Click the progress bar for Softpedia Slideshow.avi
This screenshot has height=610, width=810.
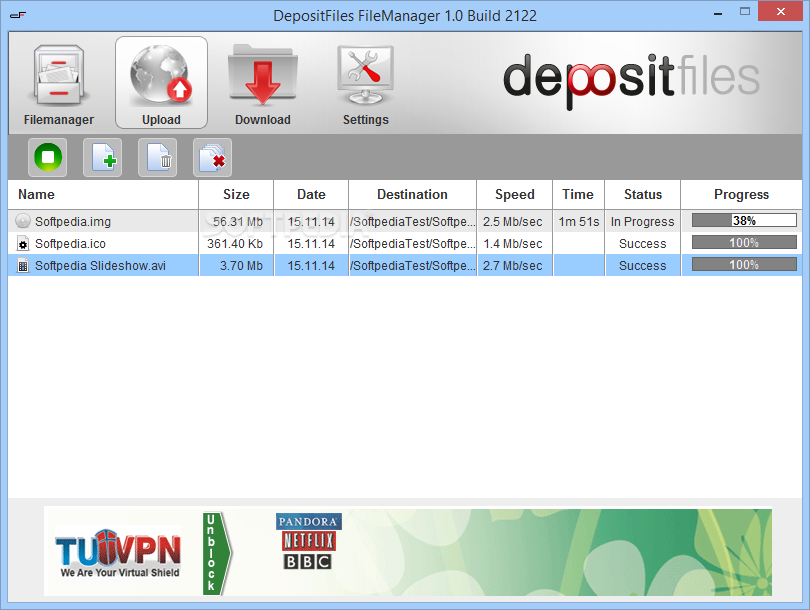coord(744,264)
